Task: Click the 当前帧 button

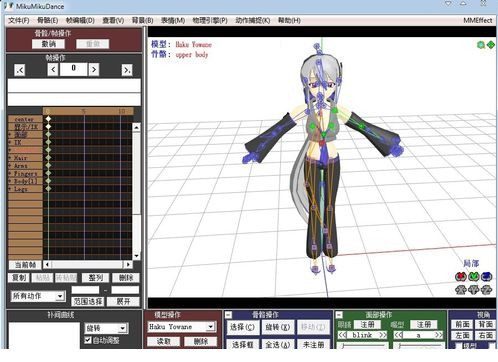Action: [x=25, y=265]
